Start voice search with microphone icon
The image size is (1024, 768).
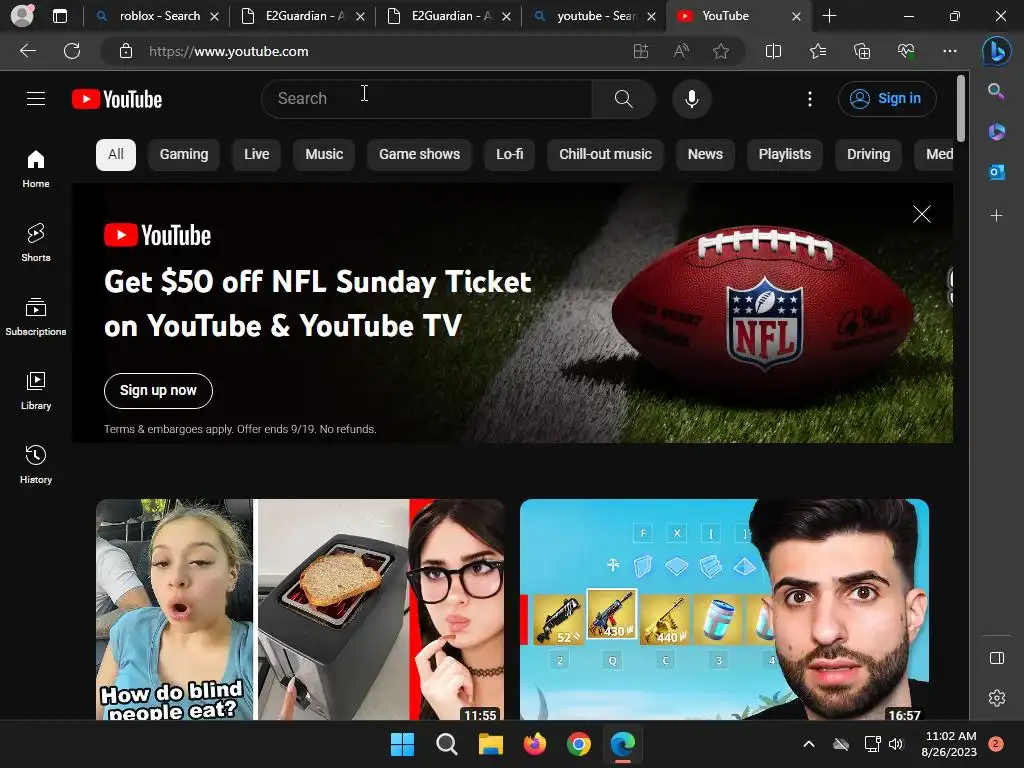click(x=692, y=99)
